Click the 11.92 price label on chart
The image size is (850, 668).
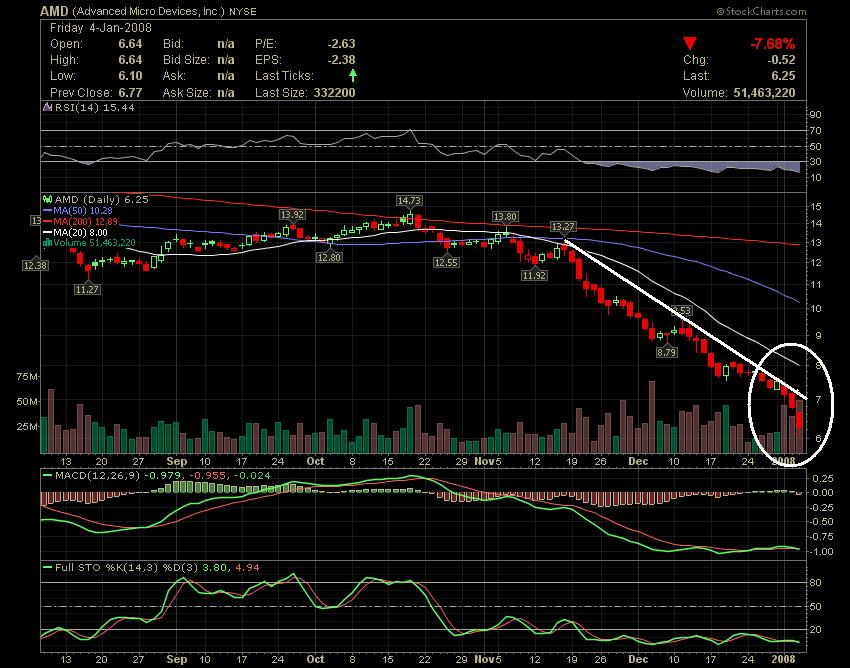coord(535,275)
